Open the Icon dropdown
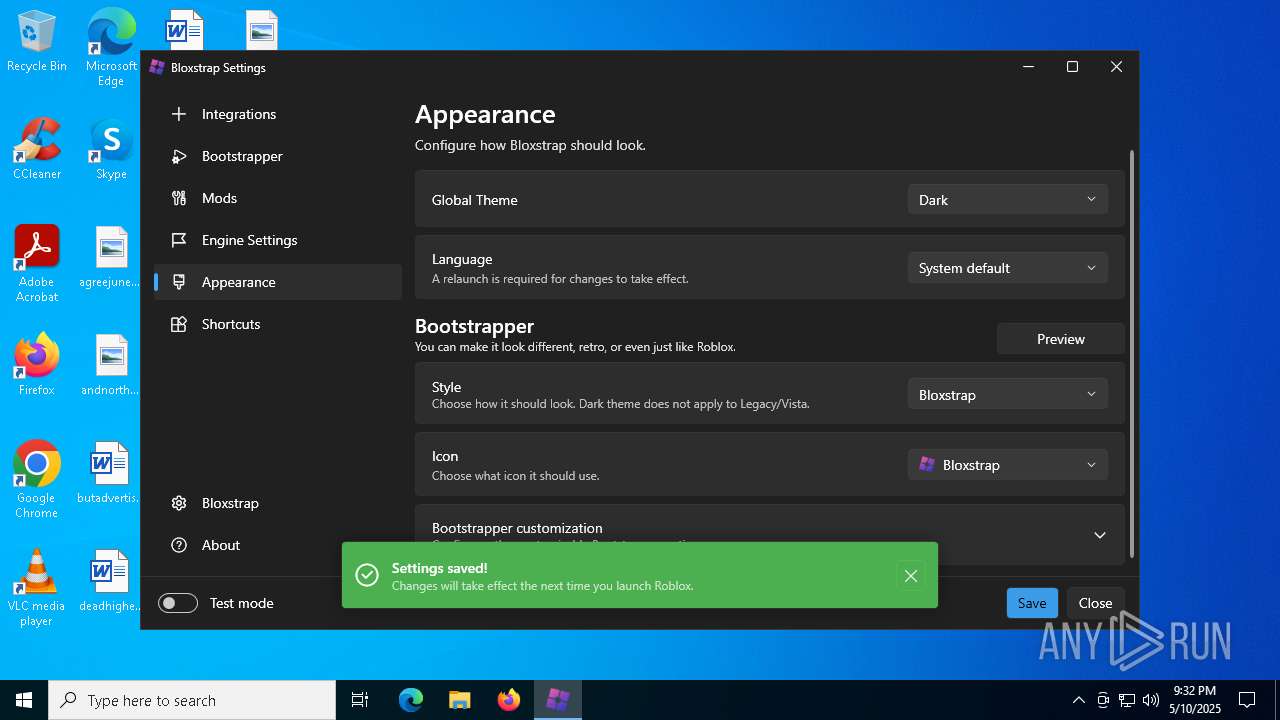The width and height of the screenshot is (1280, 720). pyautogui.click(x=1008, y=465)
